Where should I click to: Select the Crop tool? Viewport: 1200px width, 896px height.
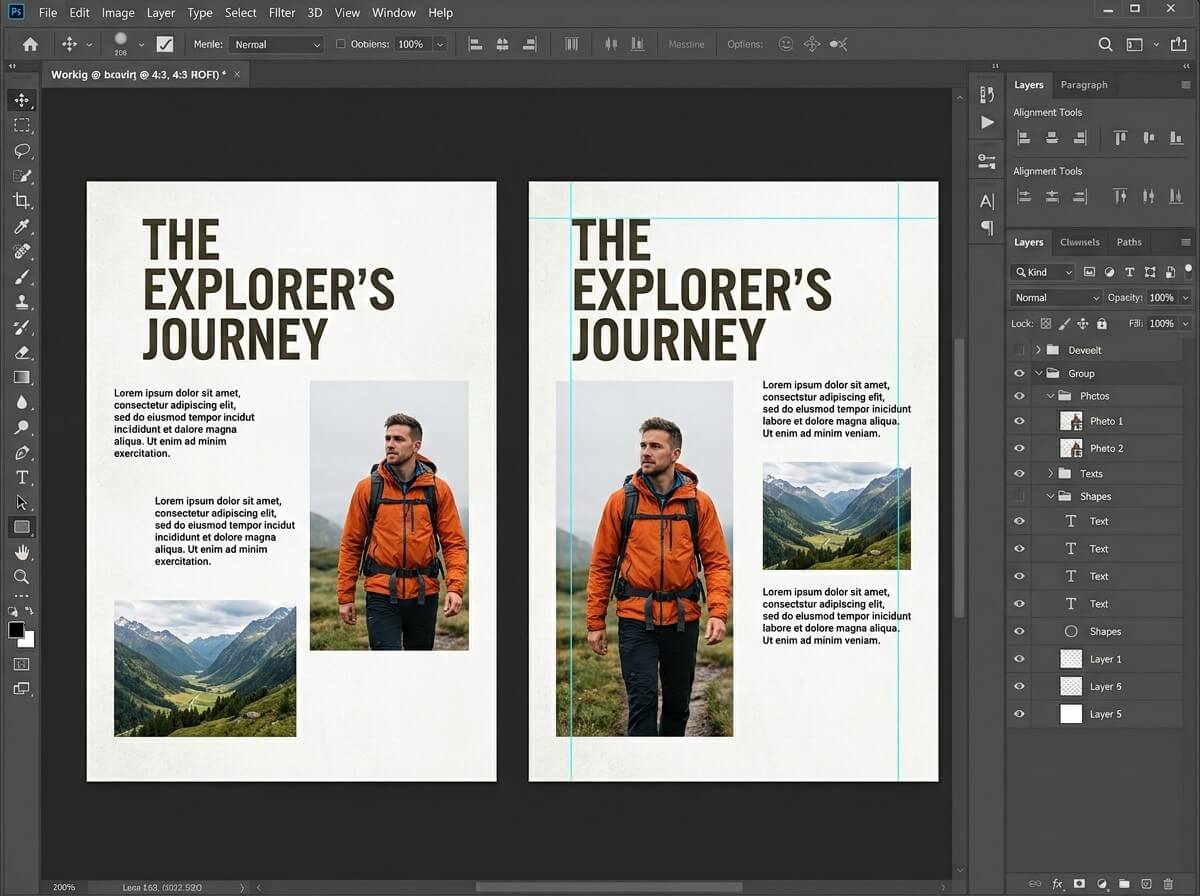(22, 201)
